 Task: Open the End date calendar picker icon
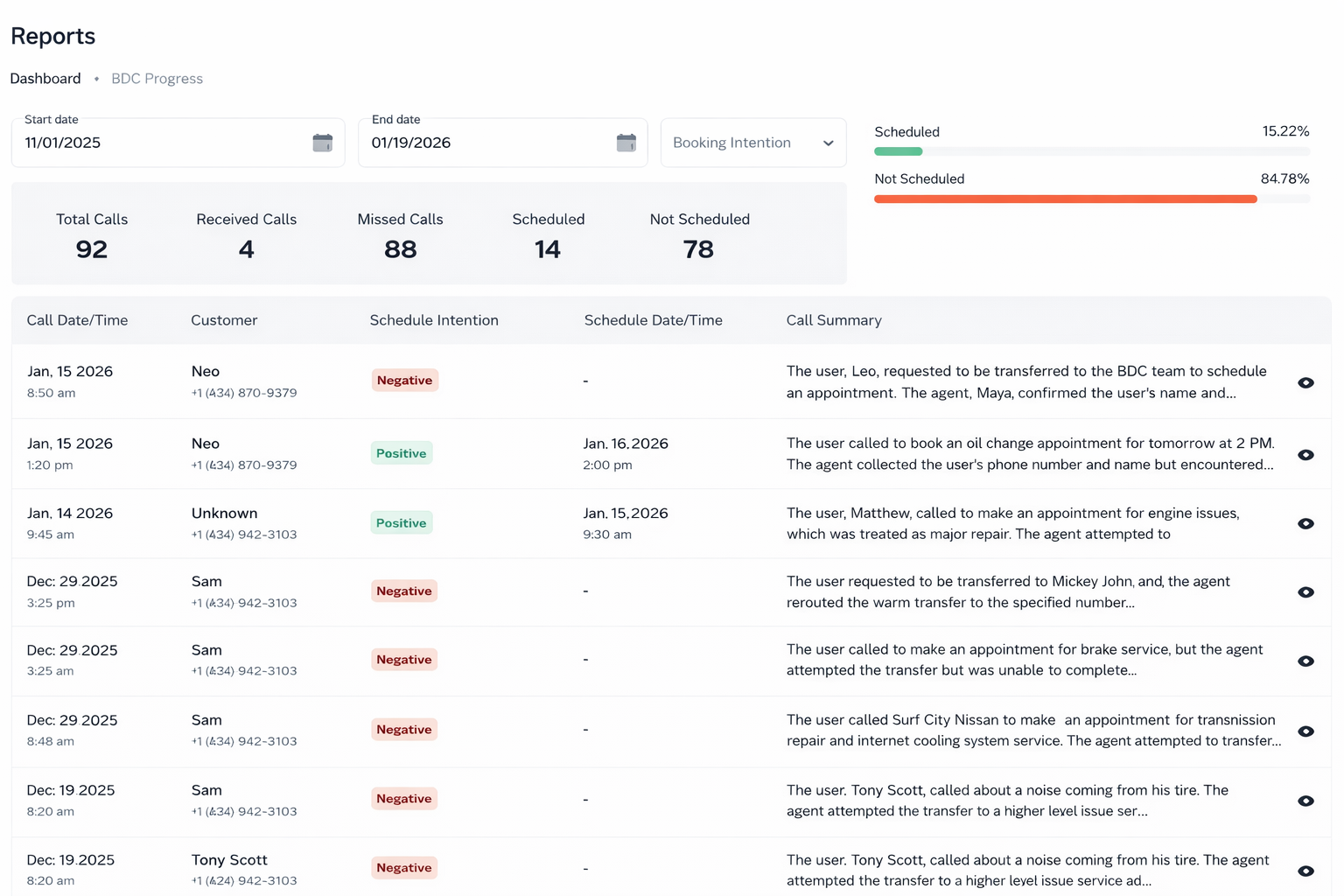(626, 143)
